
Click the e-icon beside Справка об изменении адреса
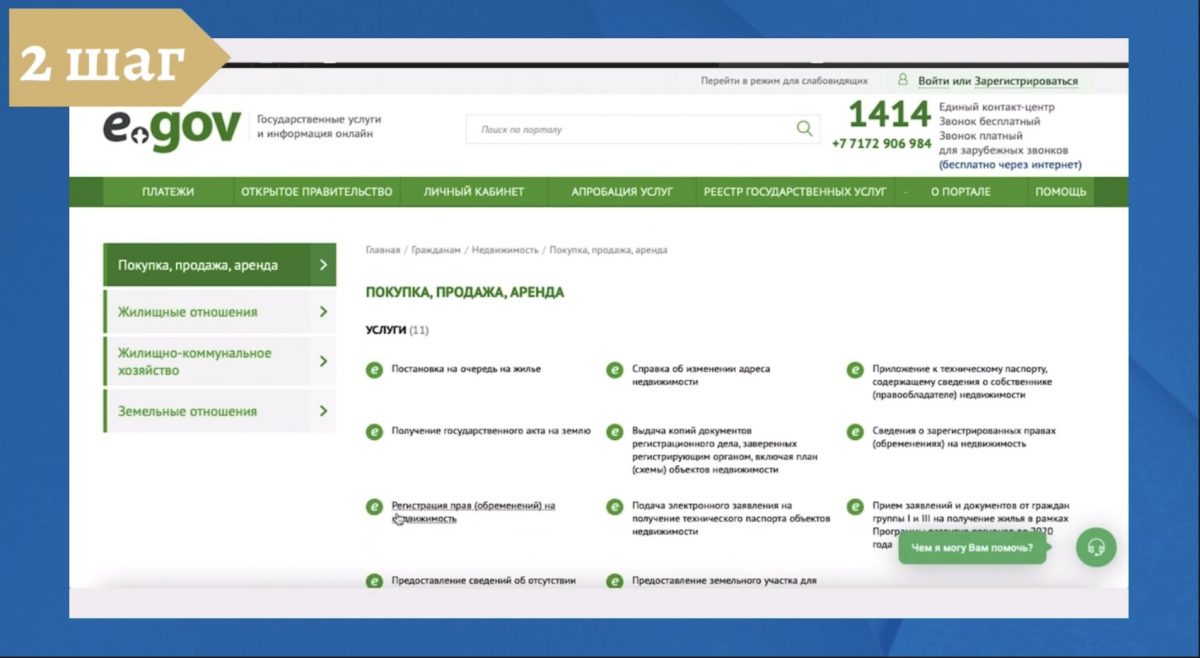click(x=615, y=370)
